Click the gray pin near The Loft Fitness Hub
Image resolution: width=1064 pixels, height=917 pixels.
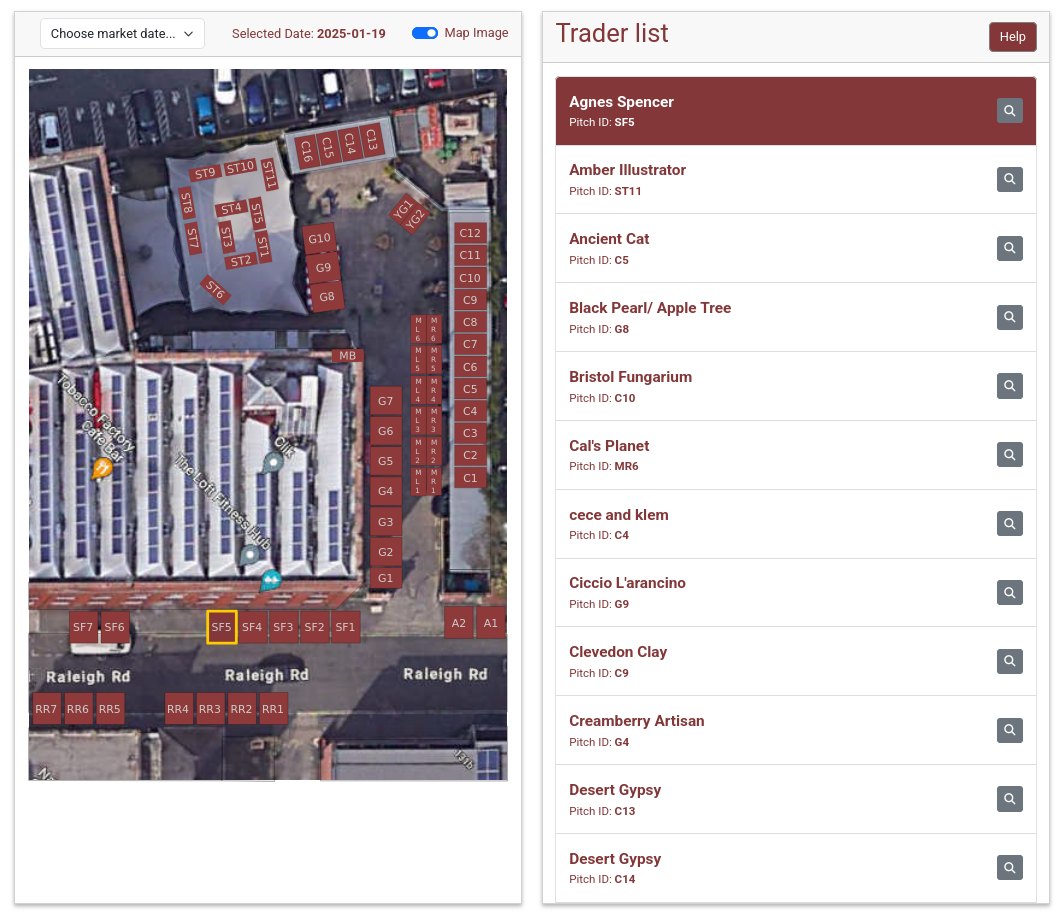249,555
